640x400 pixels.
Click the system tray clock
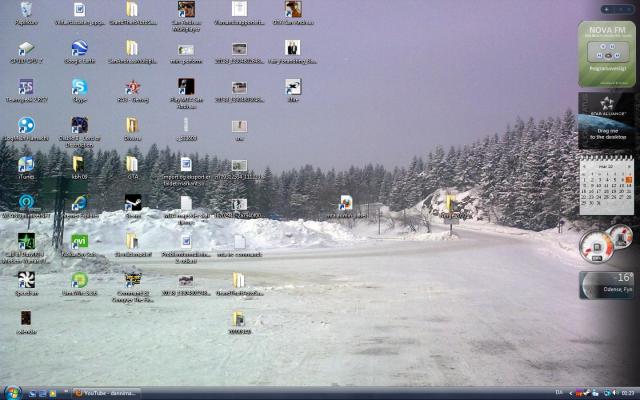pos(626,393)
